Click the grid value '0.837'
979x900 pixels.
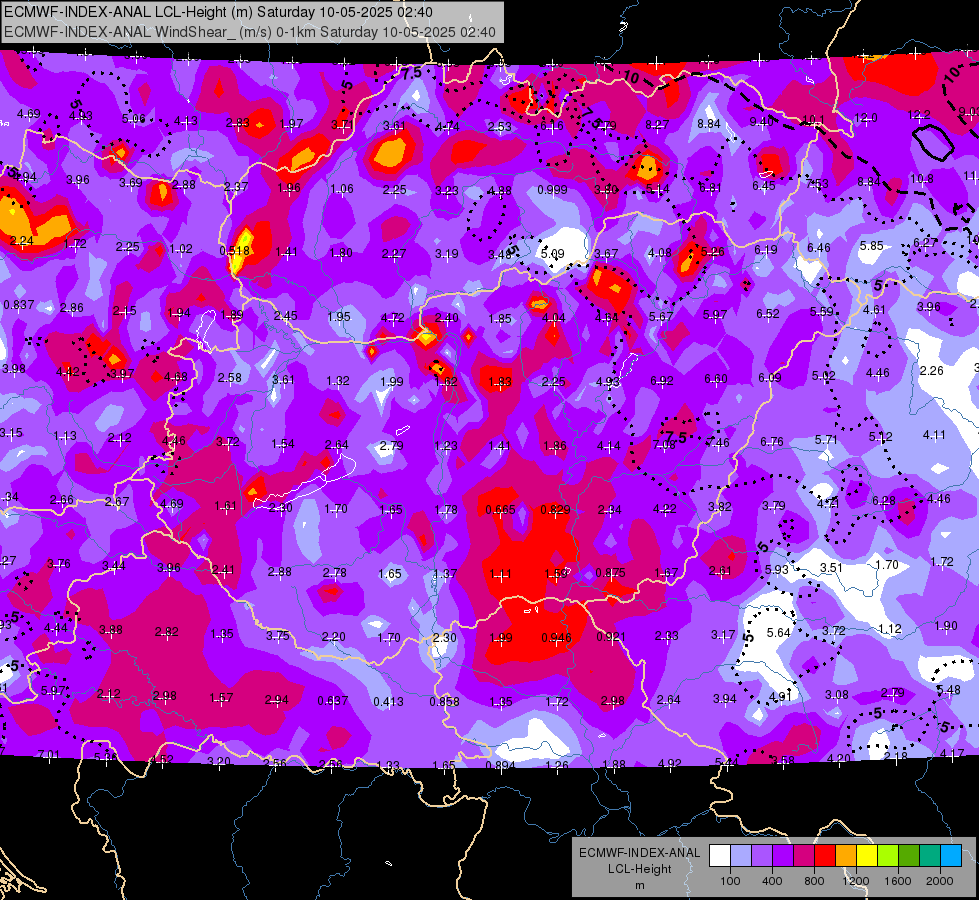click(x=19, y=305)
